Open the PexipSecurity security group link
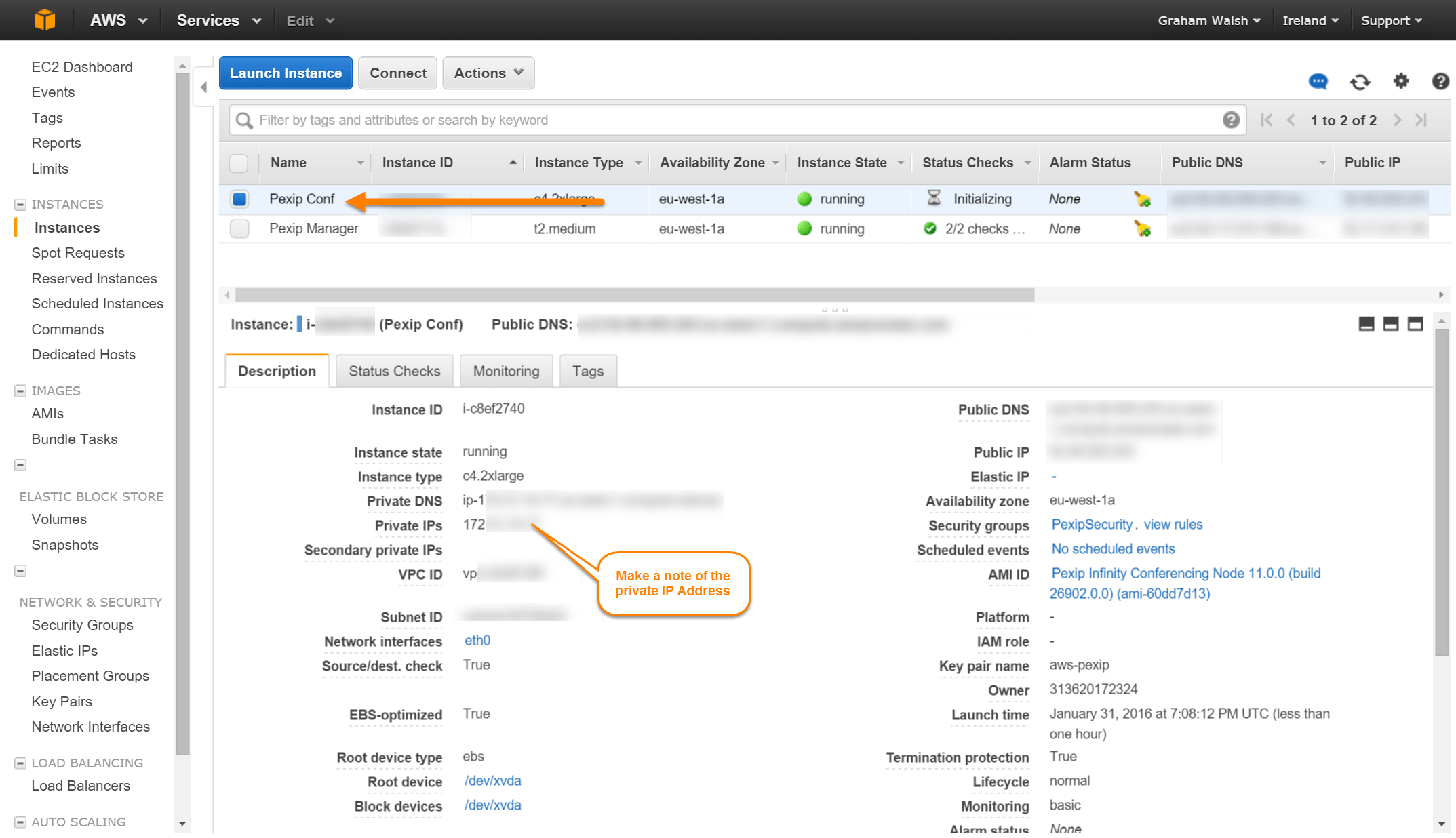Viewport: 1456px width, 838px height. coord(1091,524)
